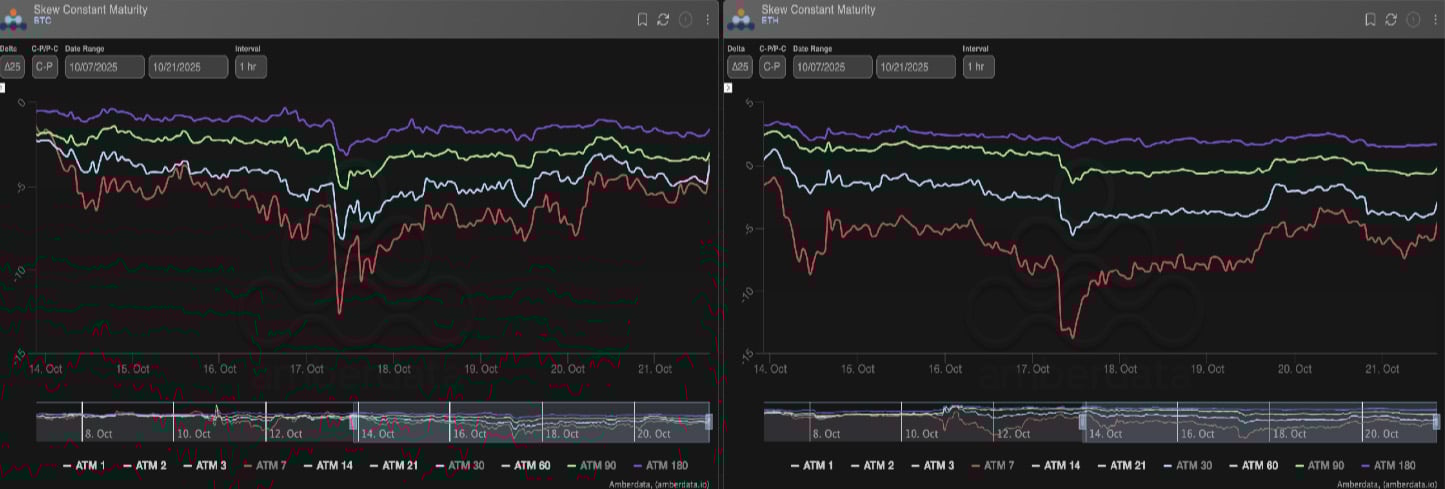Open the three-dot menu on BTC chart
1445x489 pixels.
pos(707,19)
